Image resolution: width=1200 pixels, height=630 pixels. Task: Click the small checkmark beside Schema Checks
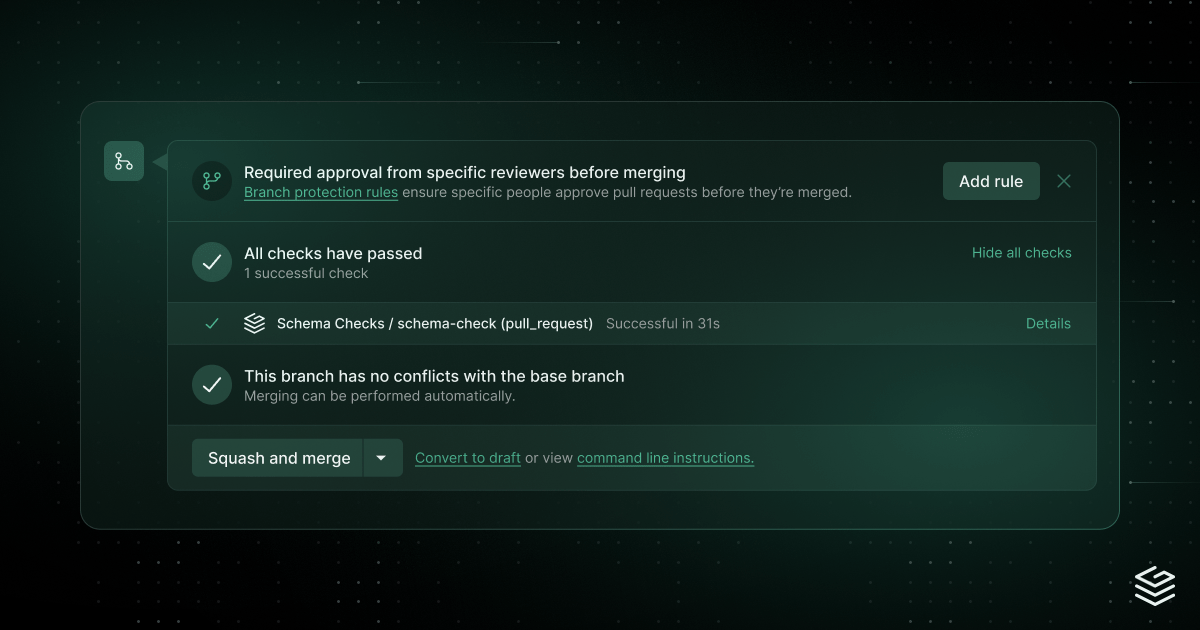click(x=212, y=324)
